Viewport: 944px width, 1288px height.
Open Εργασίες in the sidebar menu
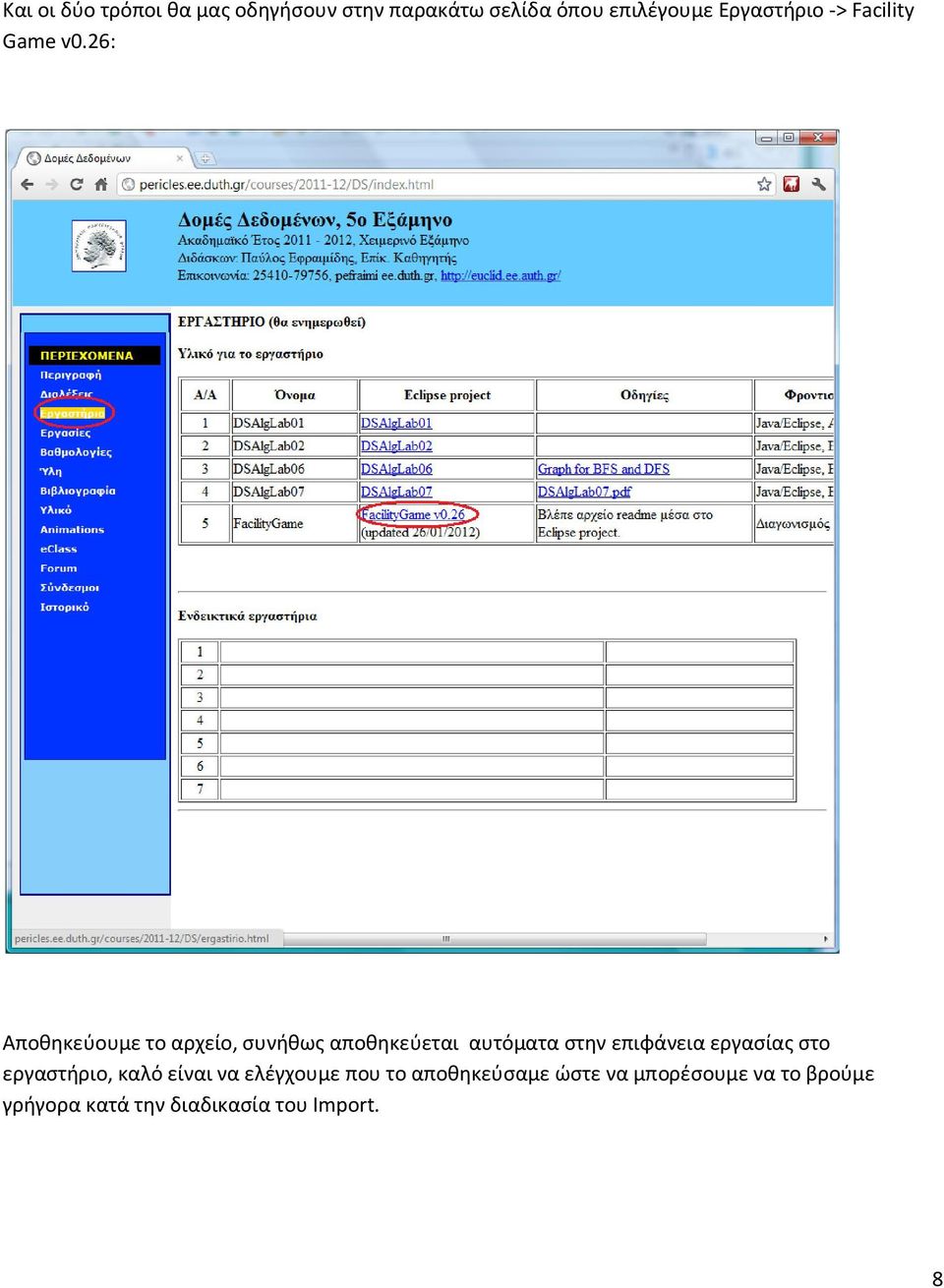(65, 433)
